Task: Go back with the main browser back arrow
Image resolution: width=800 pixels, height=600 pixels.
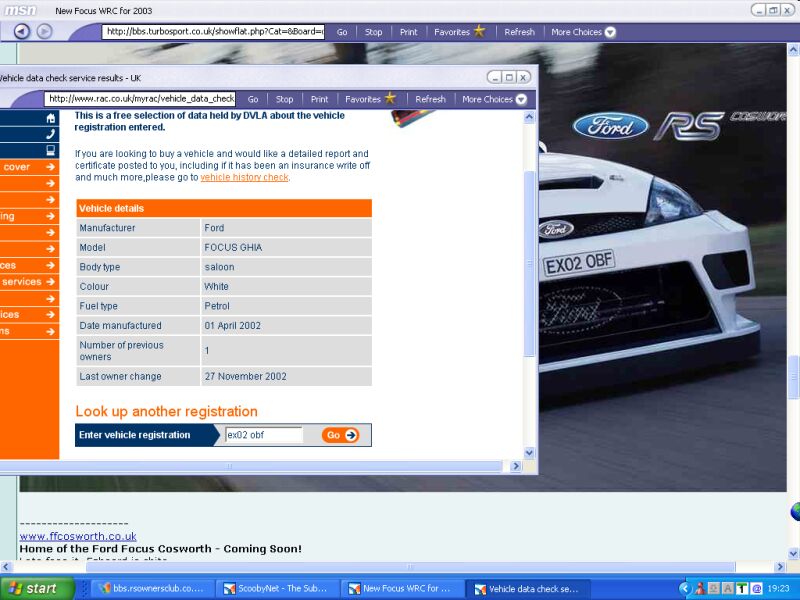Action: point(21,32)
